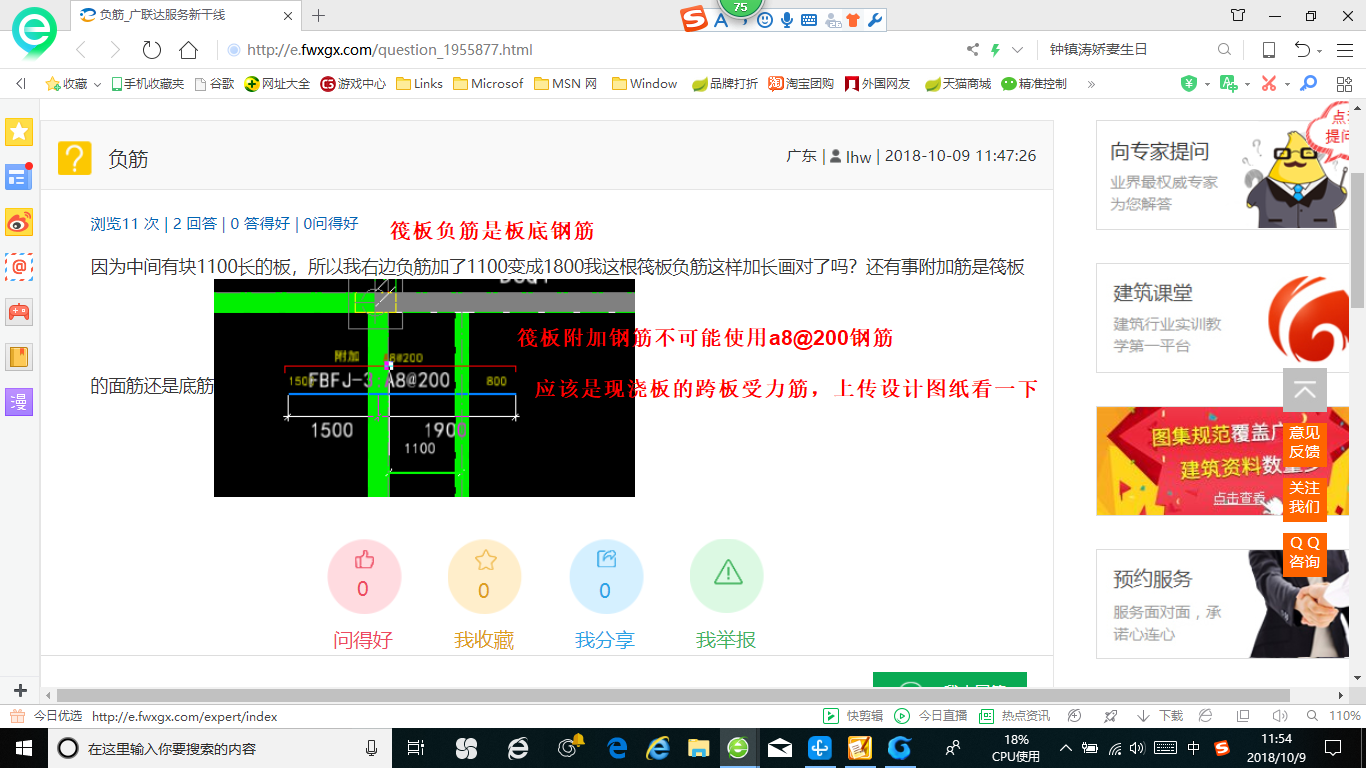The image size is (1366, 768).
Task: Open the undo closed tab dropdown arrow
Action: (1320, 51)
